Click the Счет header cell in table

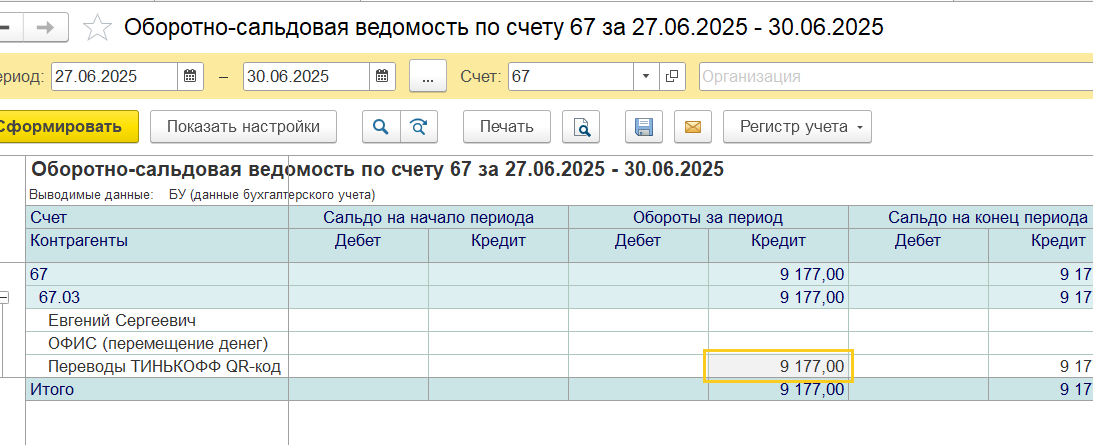click(157, 218)
